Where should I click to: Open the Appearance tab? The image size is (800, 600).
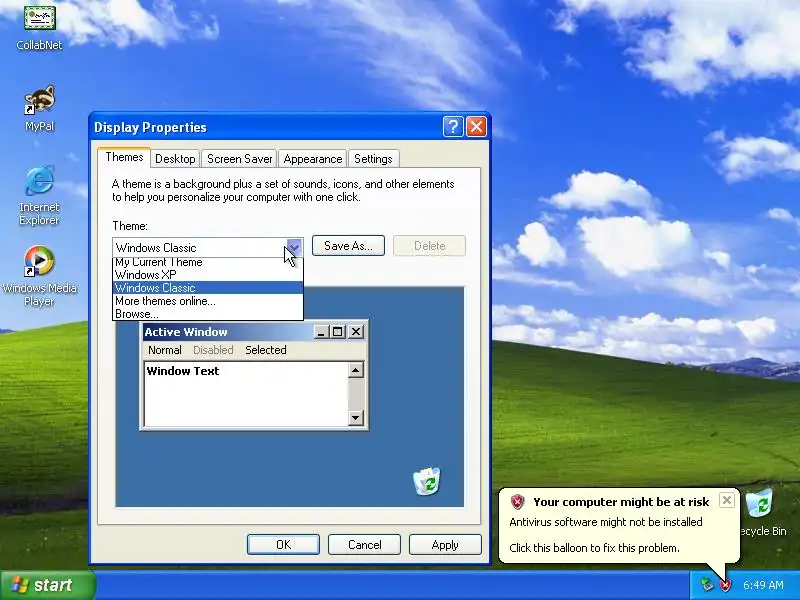coord(313,159)
